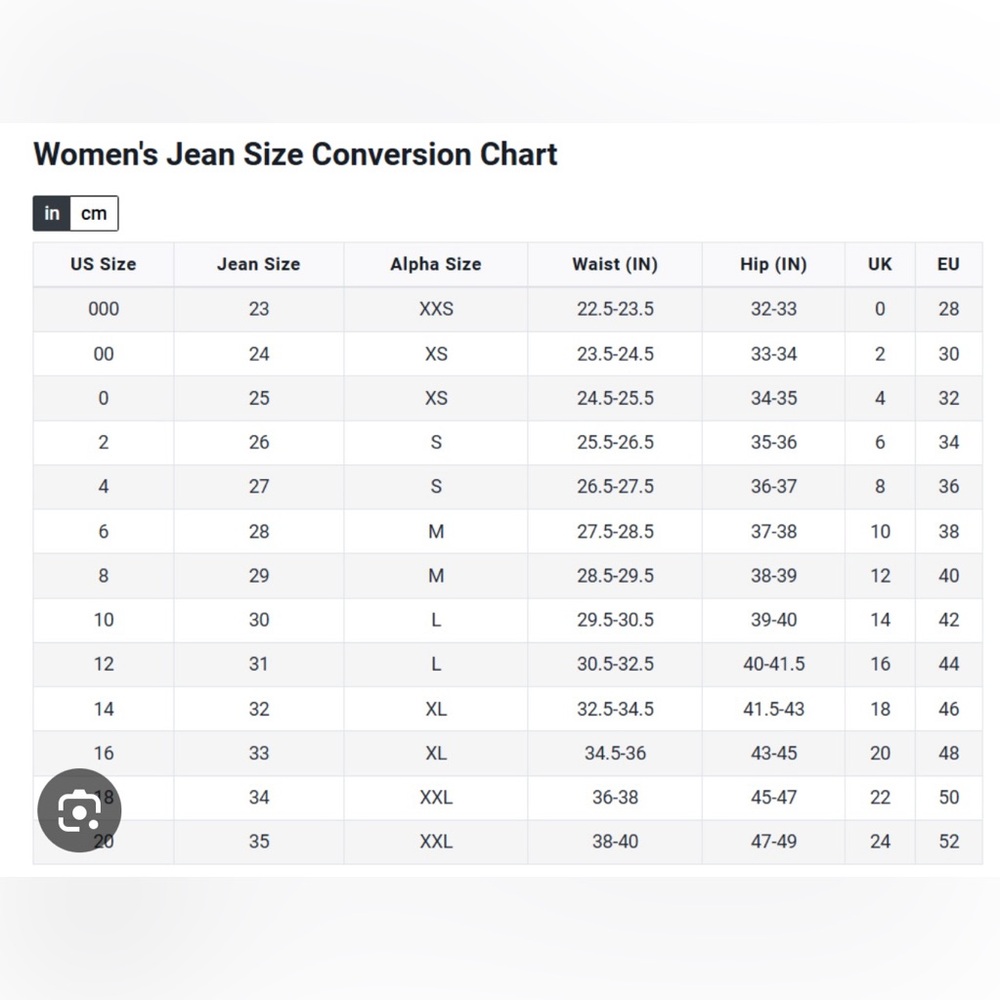The image size is (1000, 1000).
Task: Click the Jean Size column header
Action: [258, 264]
